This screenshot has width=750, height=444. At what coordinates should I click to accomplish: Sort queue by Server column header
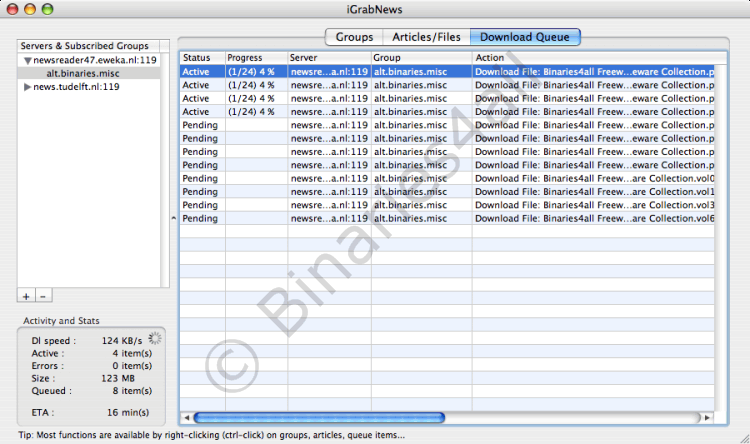pos(330,57)
